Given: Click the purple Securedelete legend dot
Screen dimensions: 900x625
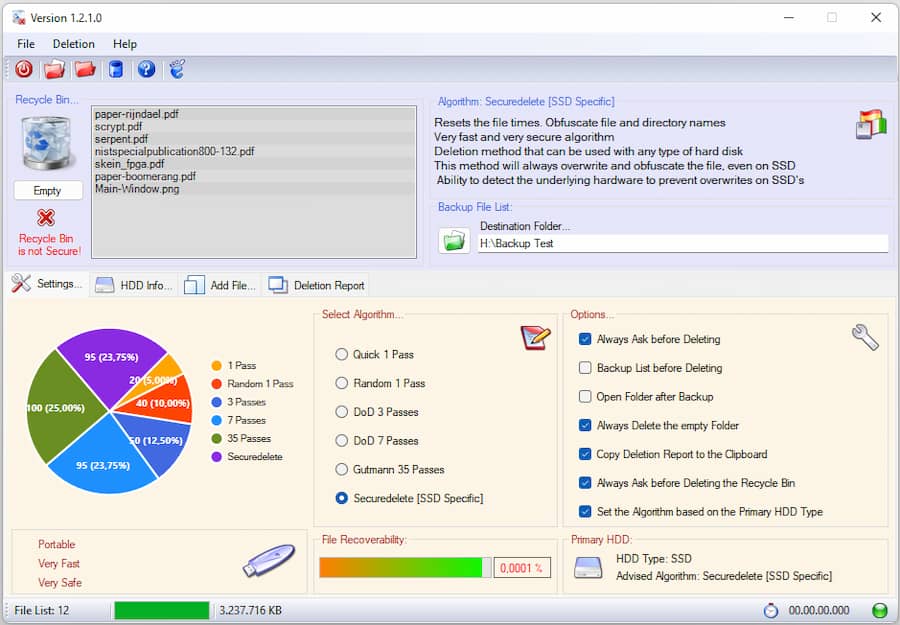Looking at the screenshot, I should point(216,457).
